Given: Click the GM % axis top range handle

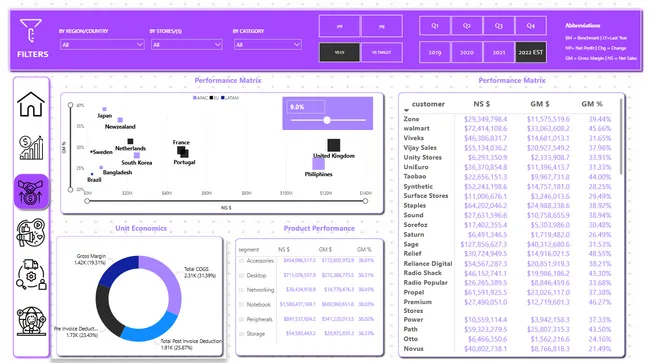Looking at the screenshot, I should (70, 105).
